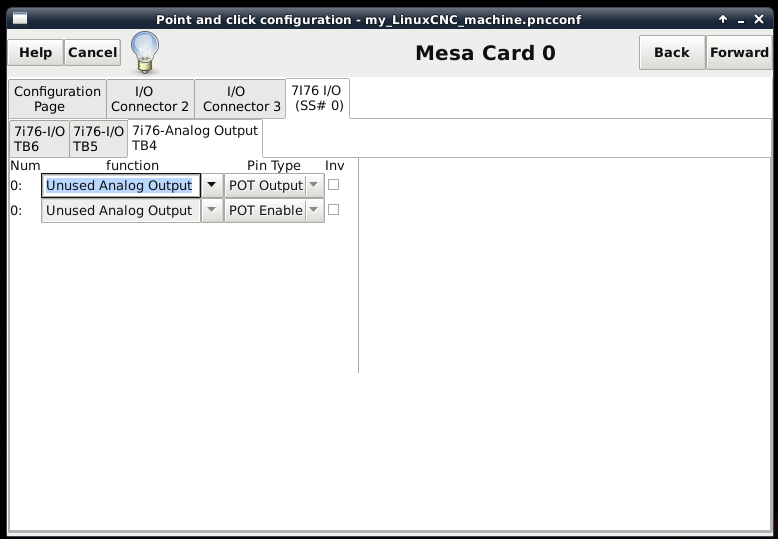
Task: Click the 'Inv' column header label
Action: [x=335, y=165]
